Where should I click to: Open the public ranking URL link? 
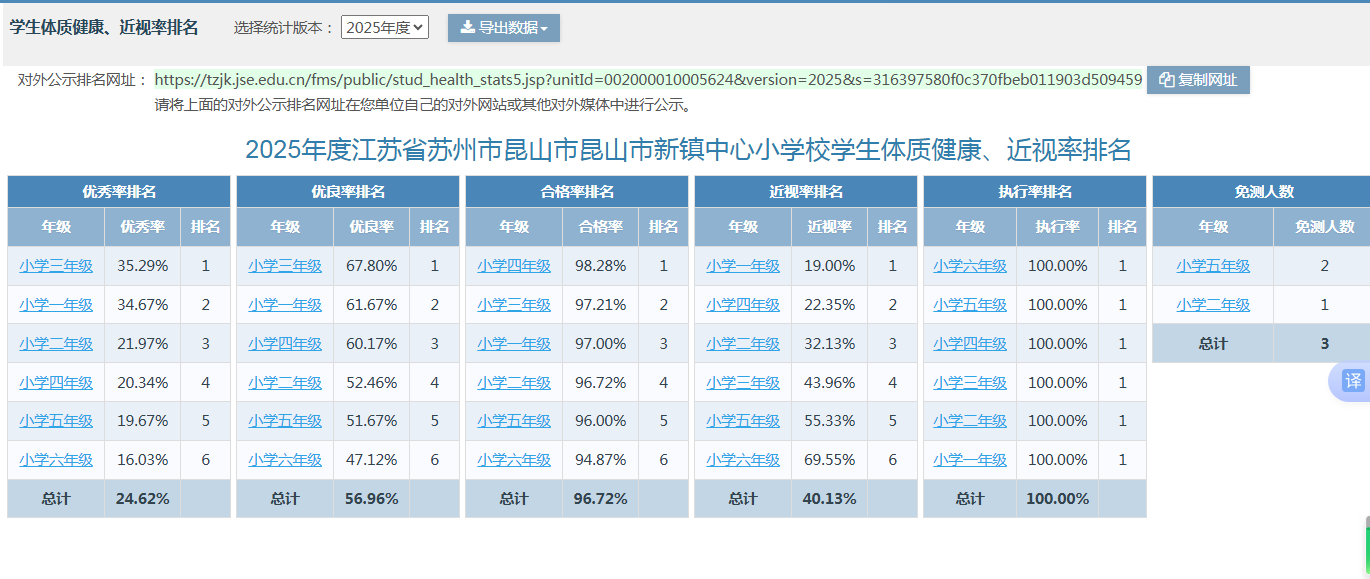pos(648,80)
